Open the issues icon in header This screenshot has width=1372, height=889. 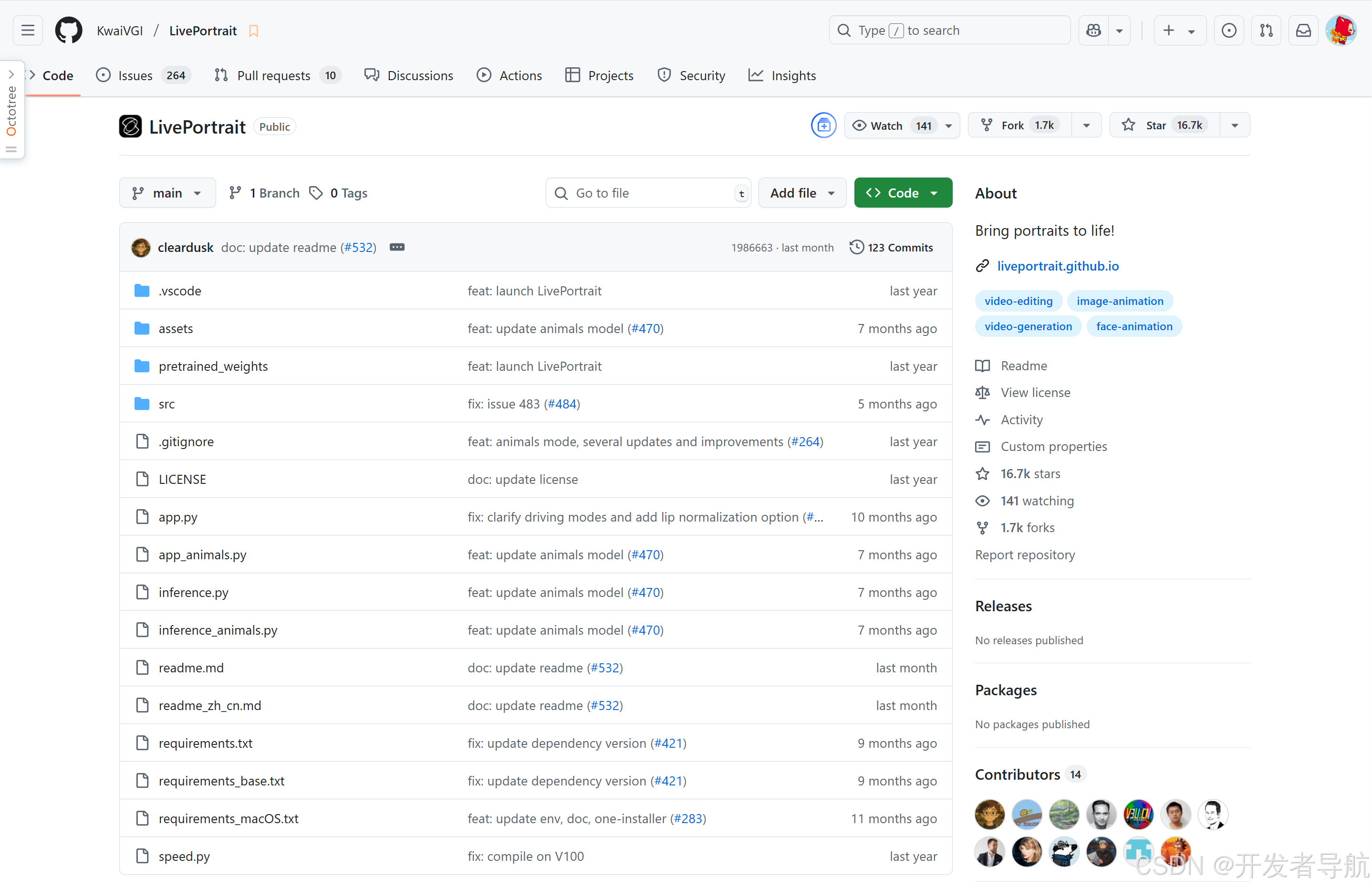1228,31
